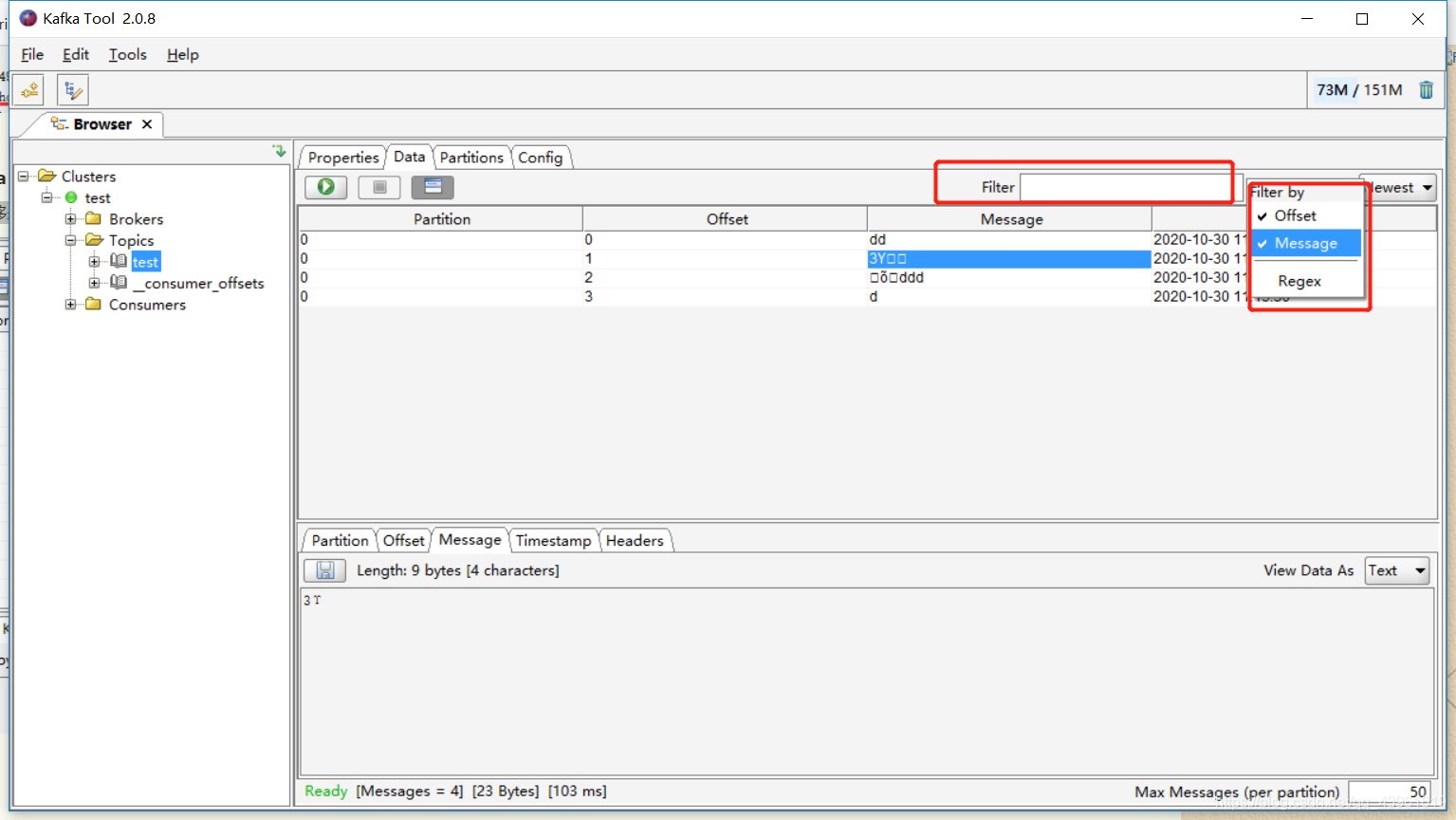
Task: Switch to the Properties tab
Action: pos(343,158)
